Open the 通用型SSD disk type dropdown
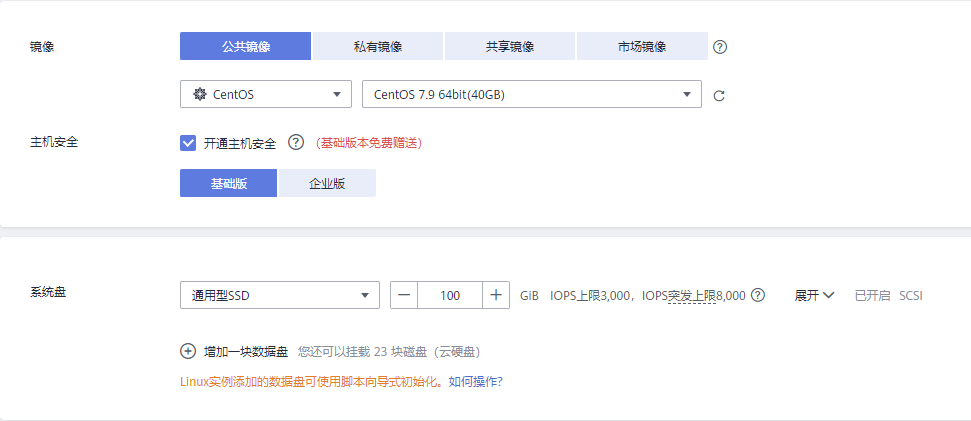 279,295
